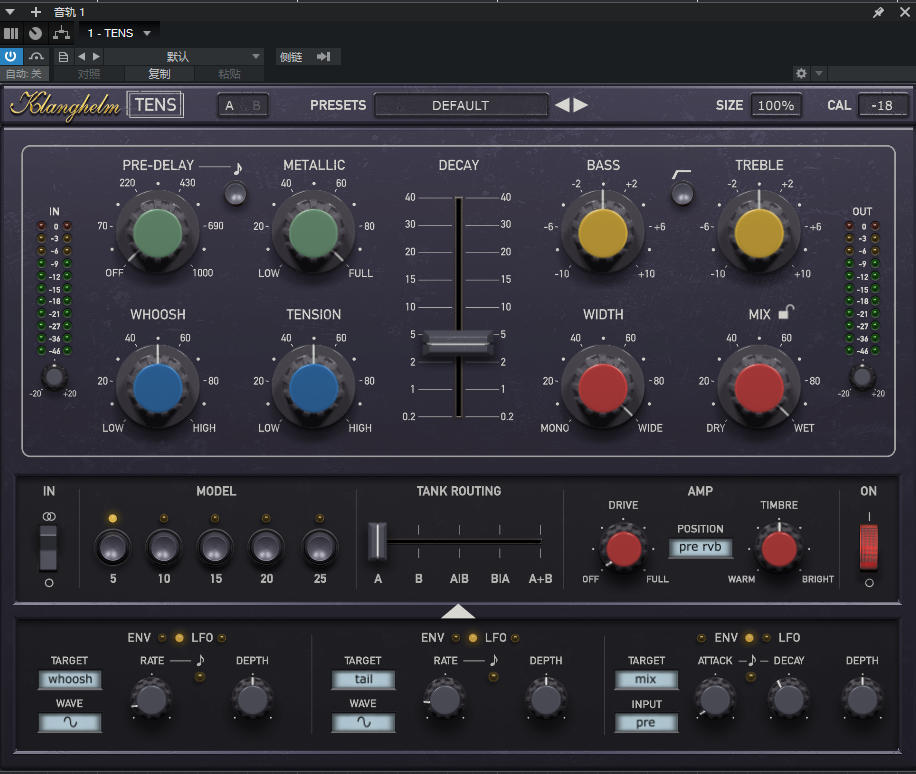Click the pin window icon

pos(878,12)
